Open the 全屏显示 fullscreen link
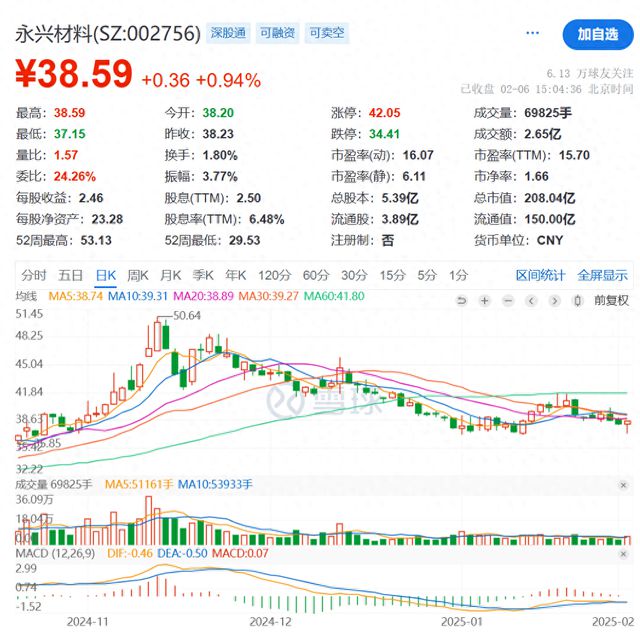The width and height of the screenshot is (640, 636). [602, 276]
